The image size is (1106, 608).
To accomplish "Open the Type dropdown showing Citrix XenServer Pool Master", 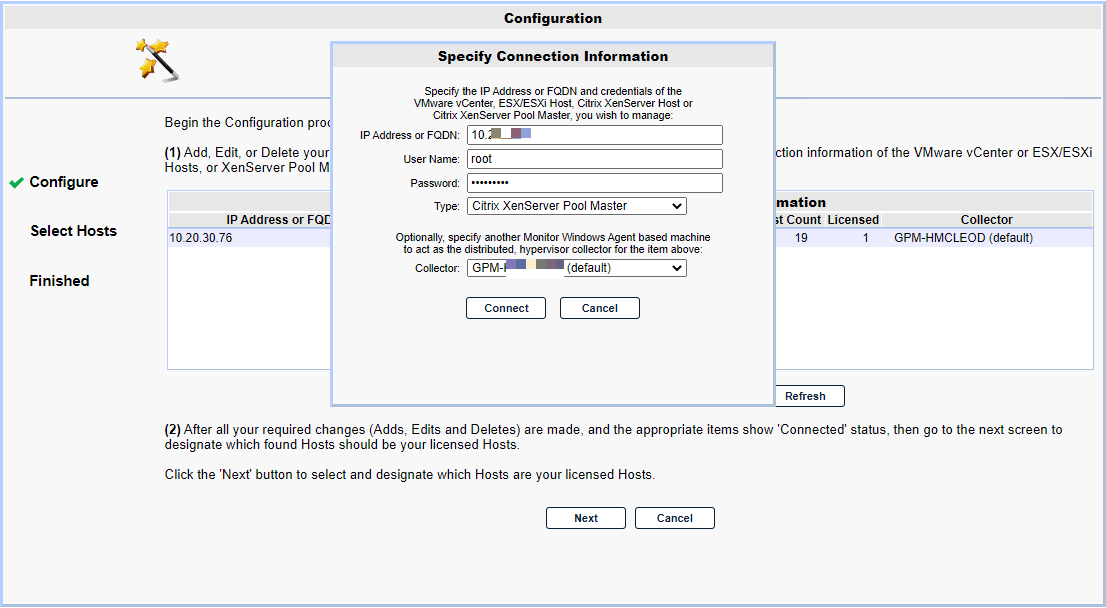I will 576,206.
